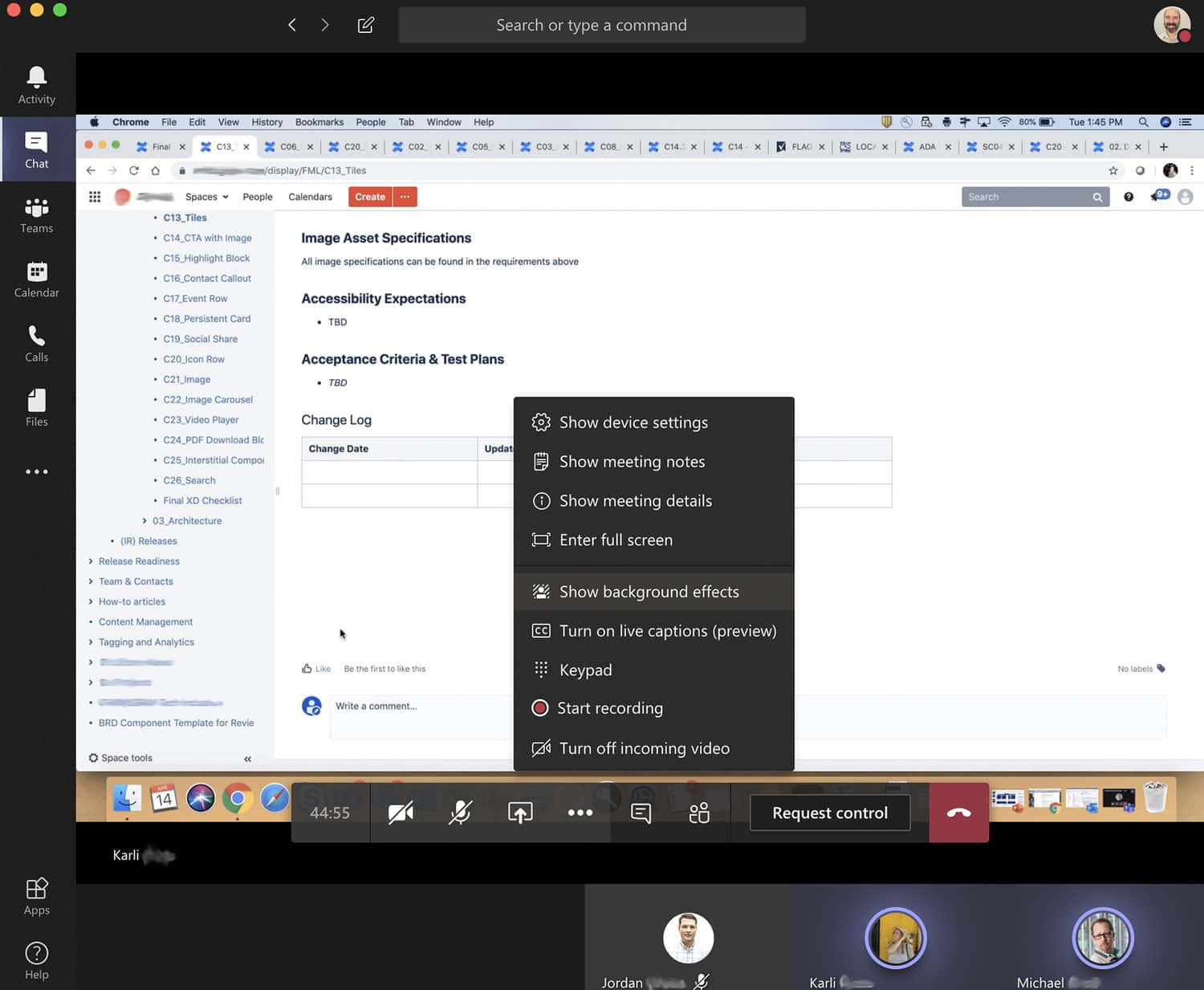Turn the camera on in meeting toolbar
The image size is (1204, 990).
tap(401, 813)
